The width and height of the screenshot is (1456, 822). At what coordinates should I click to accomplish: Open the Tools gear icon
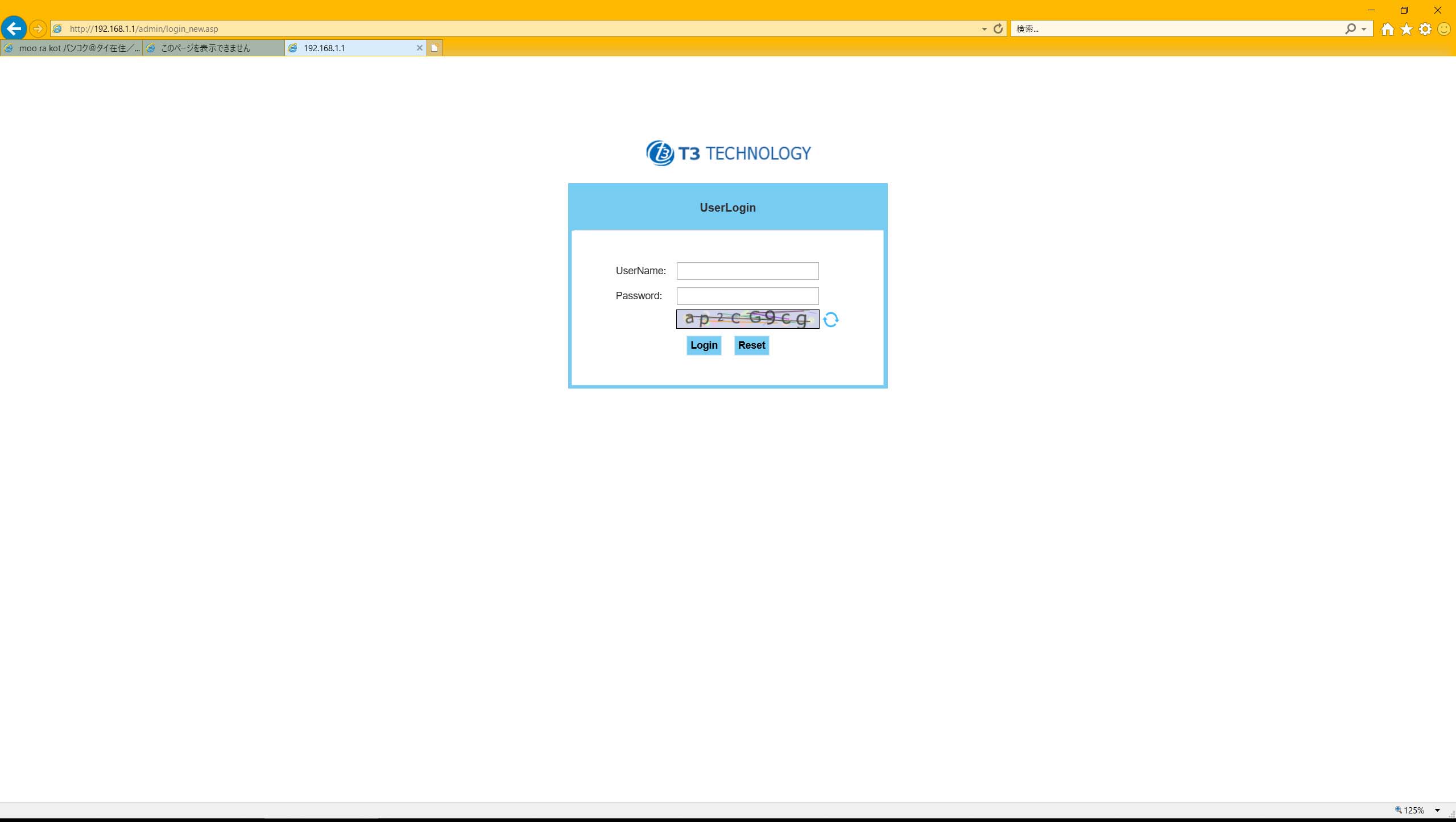(x=1425, y=29)
